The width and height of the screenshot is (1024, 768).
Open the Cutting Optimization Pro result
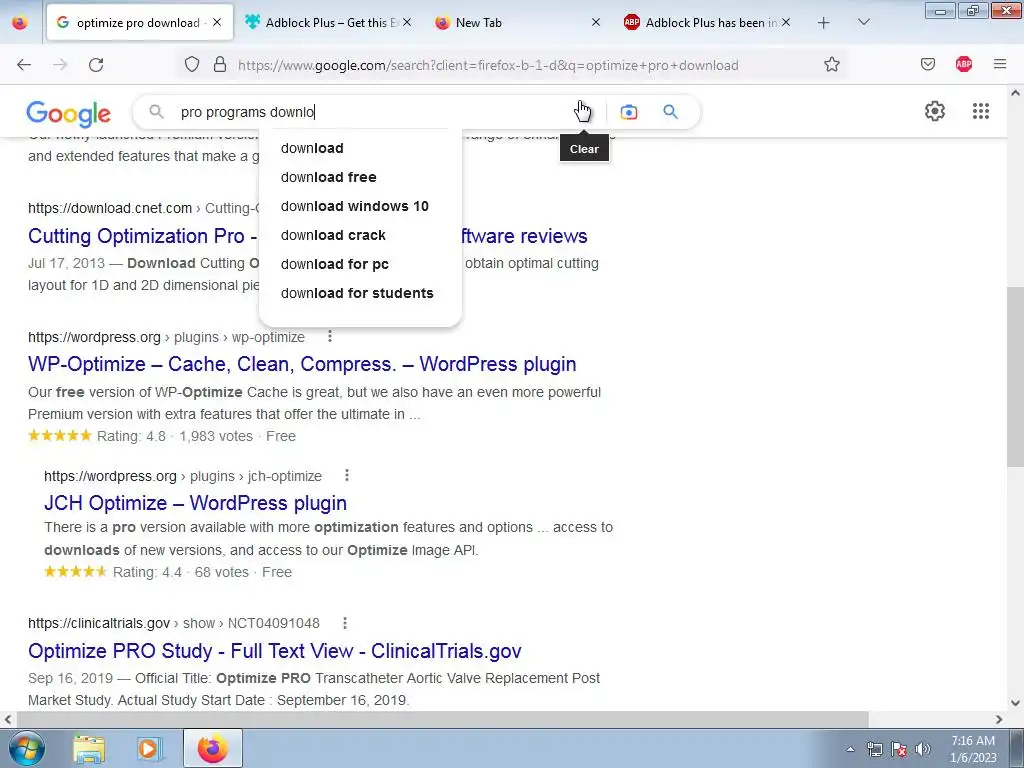(142, 236)
